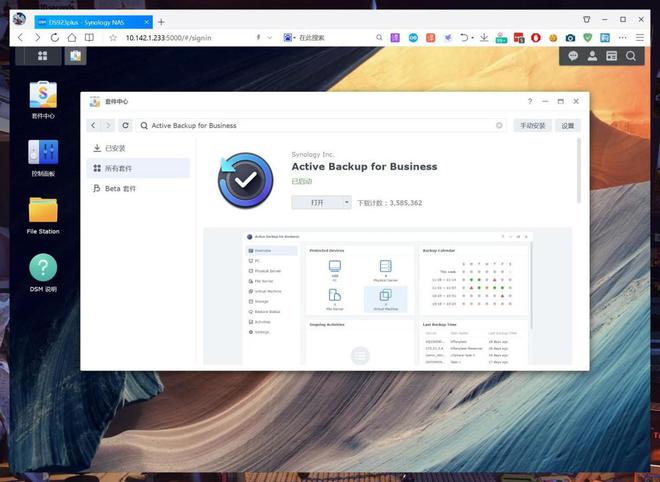Open the DSM 说明 help icon
Image resolution: width=660 pixels, height=482 pixels.
tap(43, 268)
